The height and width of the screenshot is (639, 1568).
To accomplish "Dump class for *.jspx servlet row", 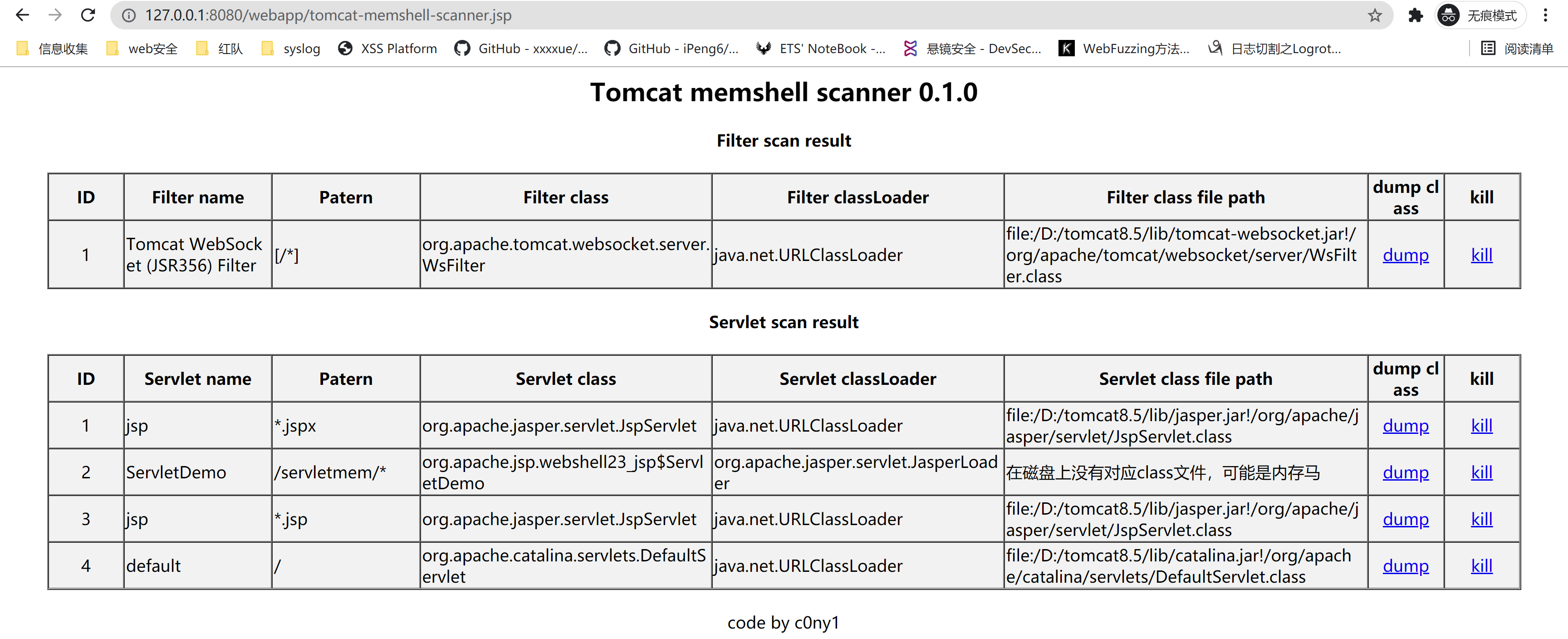I will point(1406,425).
